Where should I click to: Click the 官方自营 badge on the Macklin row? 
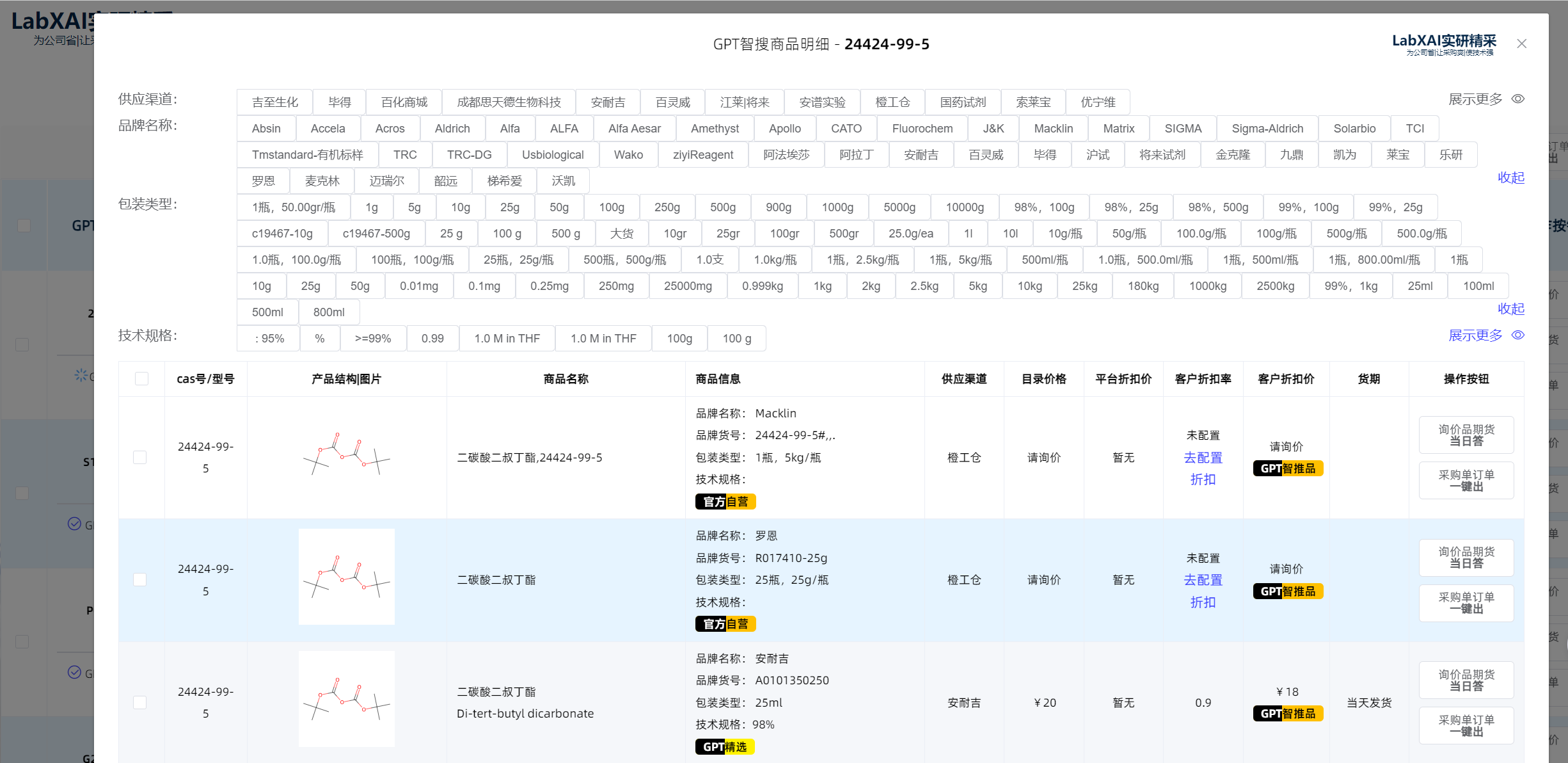pyautogui.click(x=725, y=502)
